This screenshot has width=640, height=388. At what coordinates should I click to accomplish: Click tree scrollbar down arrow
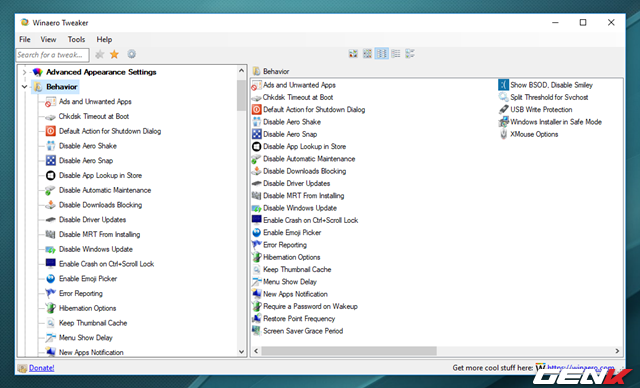pyautogui.click(x=241, y=351)
